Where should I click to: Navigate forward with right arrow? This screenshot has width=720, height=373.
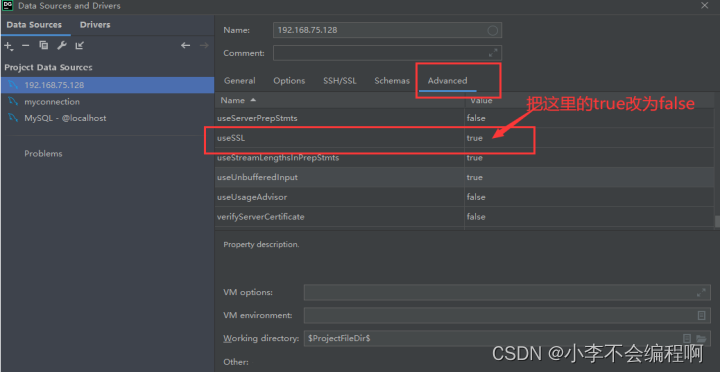click(204, 45)
